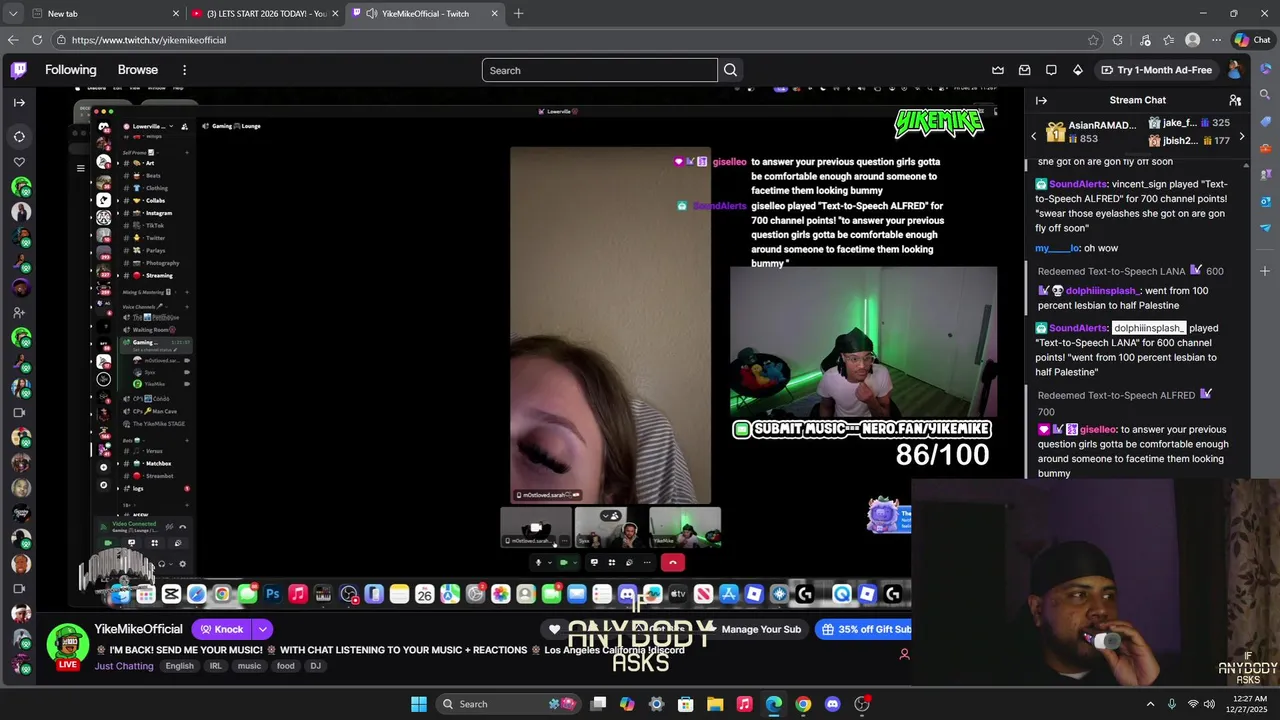Select the YikeMikeOfficial - Twitch tab
The height and width of the screenshot is (720, 1280).
(x=423, y=14)
